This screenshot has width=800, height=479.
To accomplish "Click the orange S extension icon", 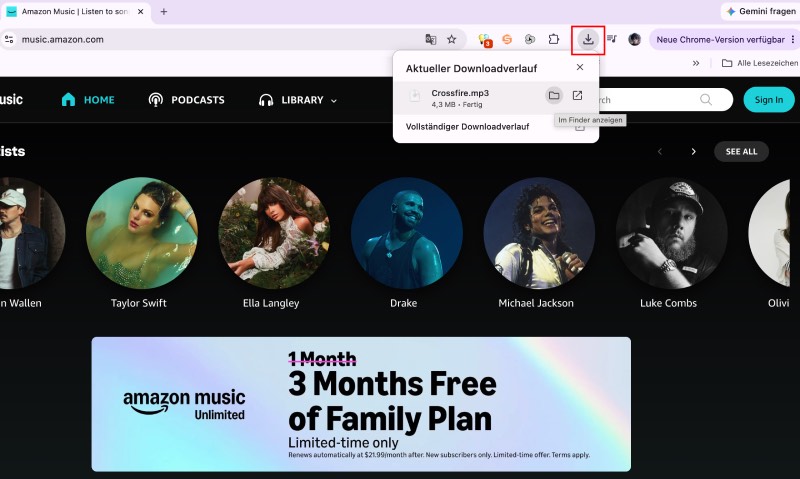I will tap(507, 39).
